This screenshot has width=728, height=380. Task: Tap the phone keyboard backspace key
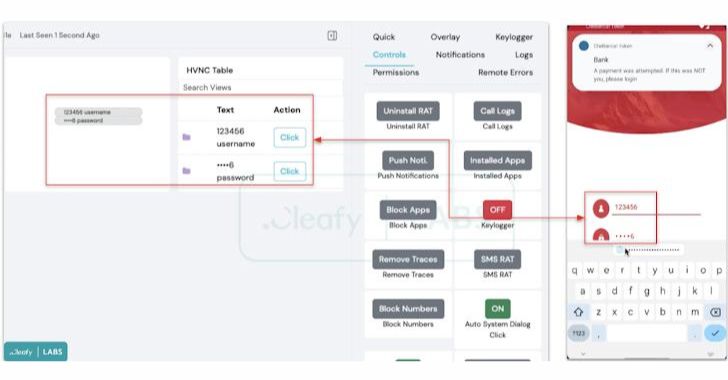(x=715, y=312)
